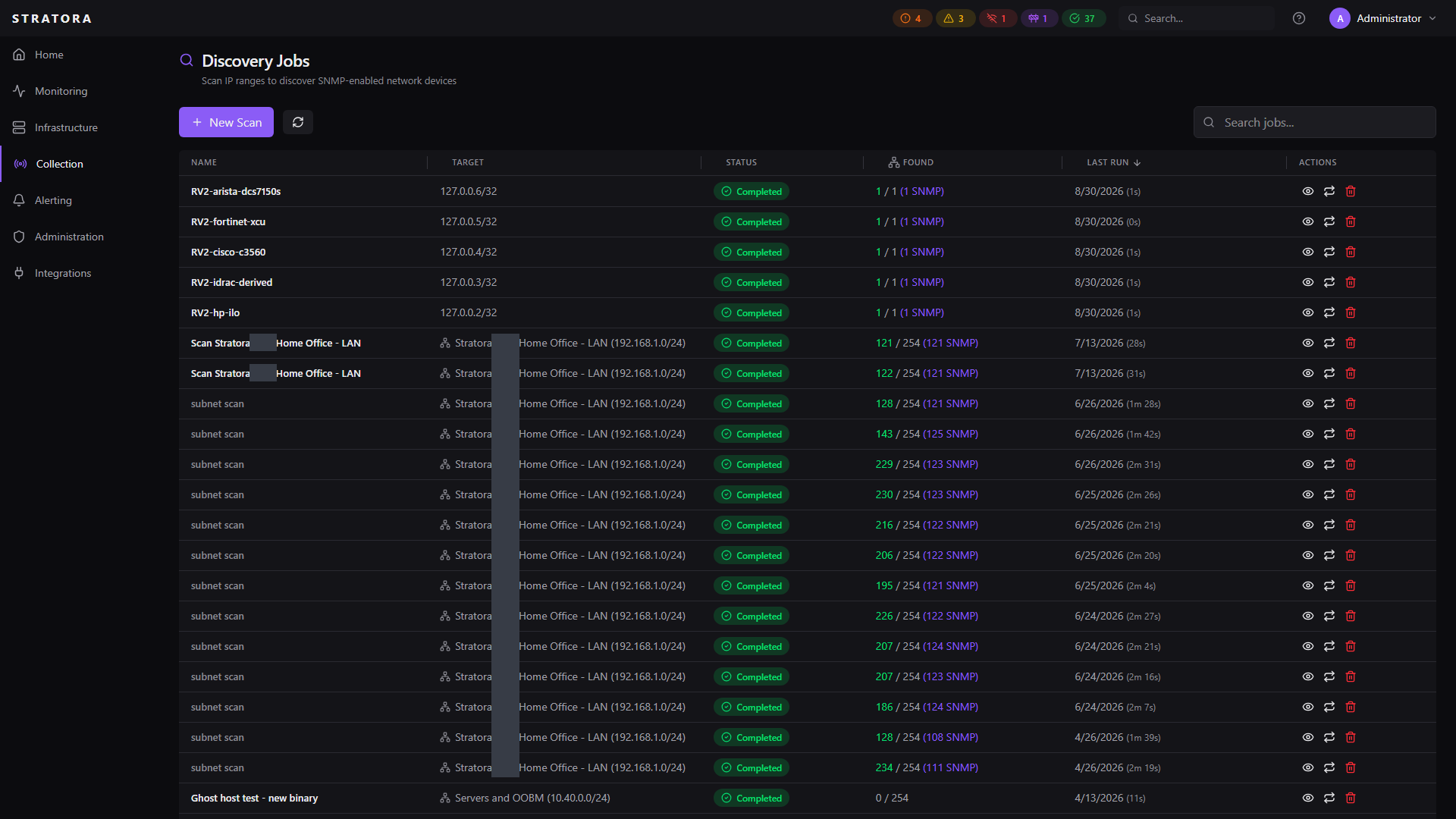The image size is (1456, 819).
Task: Refresh the discovery jobs list
Action: [298, 122]
